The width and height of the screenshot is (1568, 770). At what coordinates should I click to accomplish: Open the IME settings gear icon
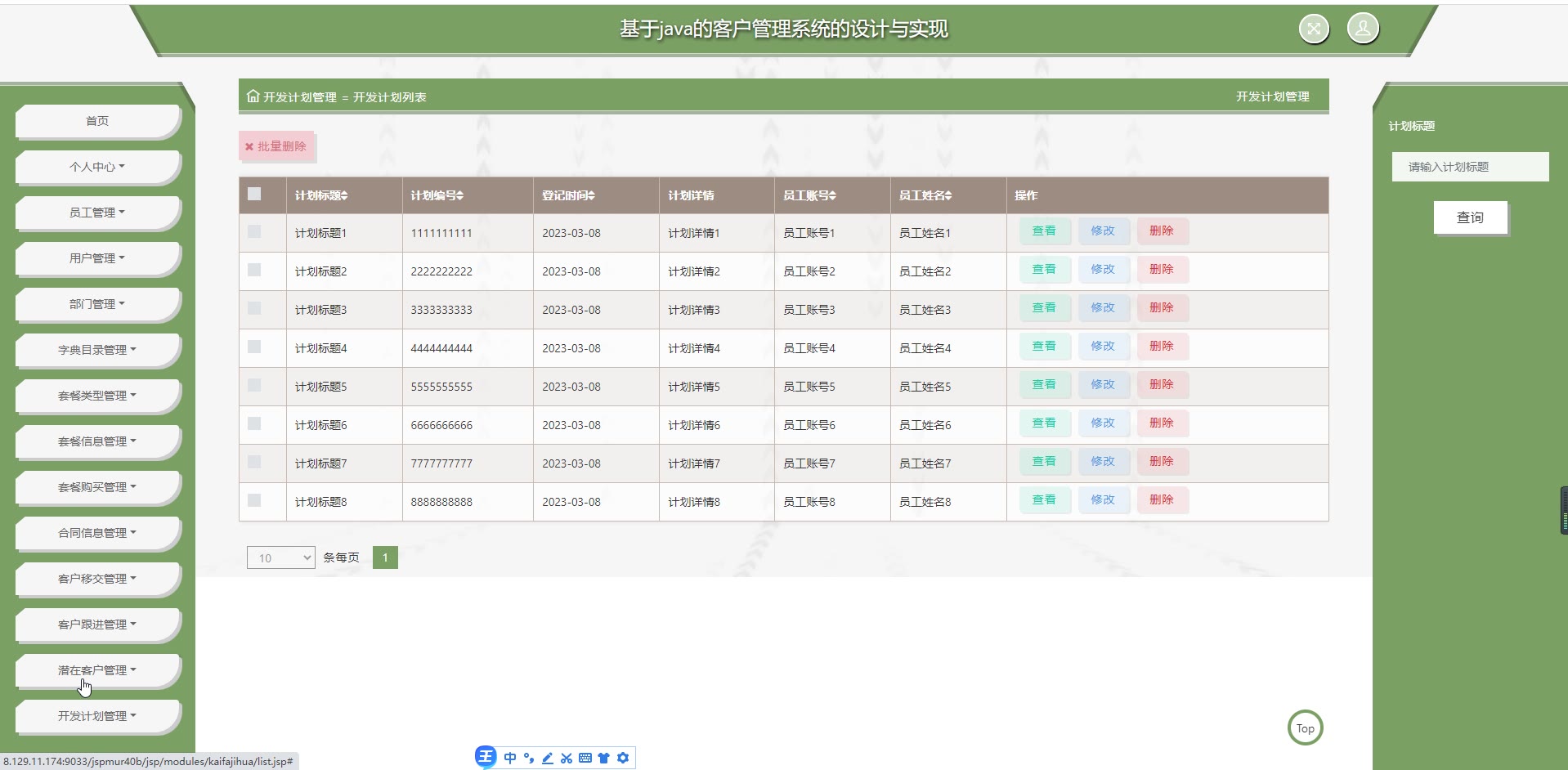pos(623,758)
